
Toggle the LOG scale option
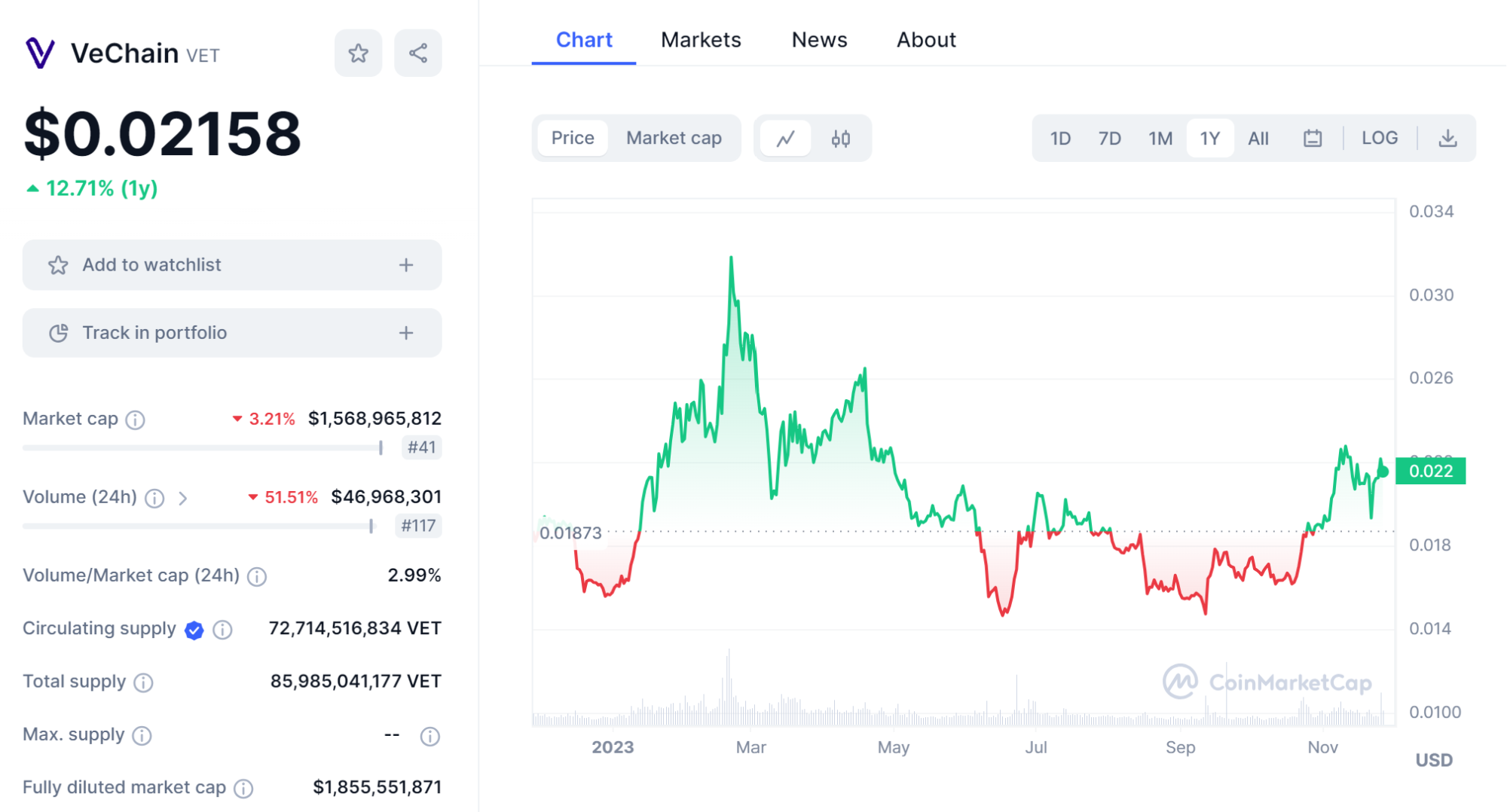pyautogui.click(x=1379, y=139)
